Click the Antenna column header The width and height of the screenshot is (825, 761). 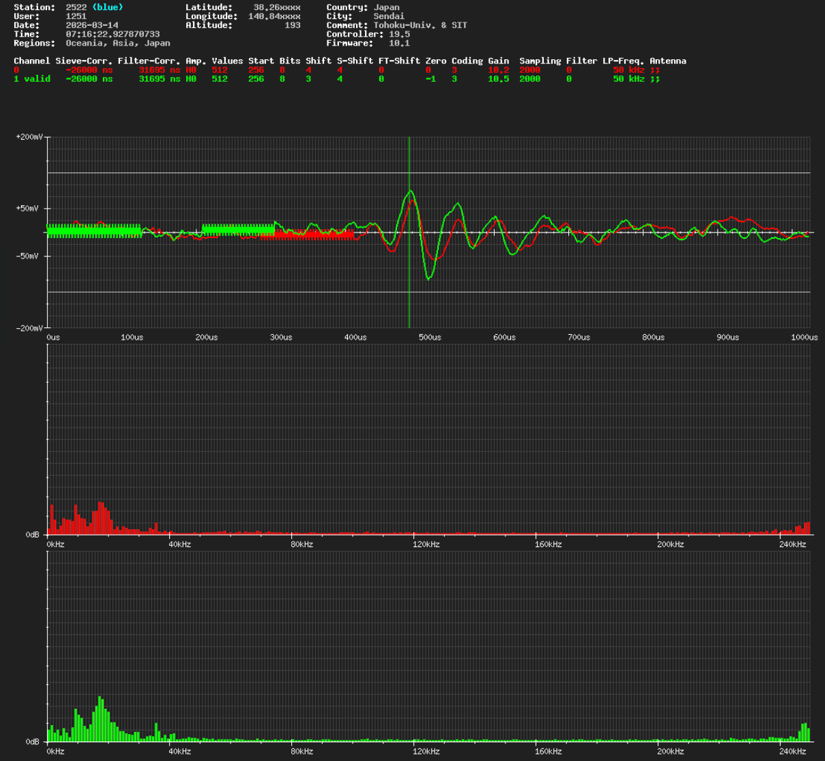click(x=668, y=61)
